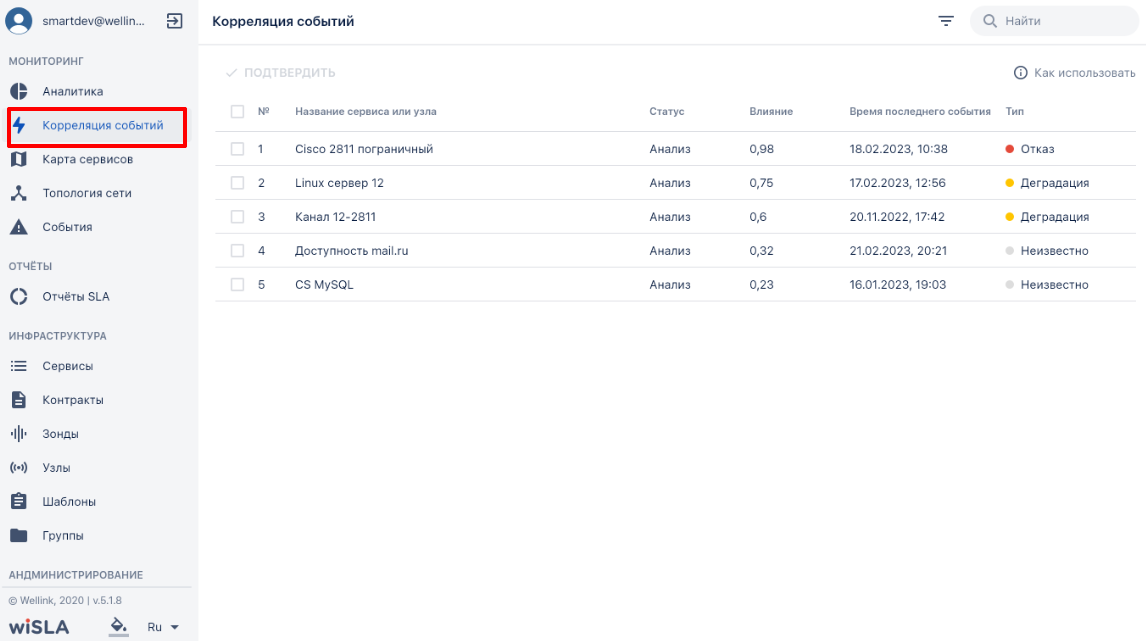Click the document icon for Контракты
Screen dimensions: 1146x641
point(19,400)
